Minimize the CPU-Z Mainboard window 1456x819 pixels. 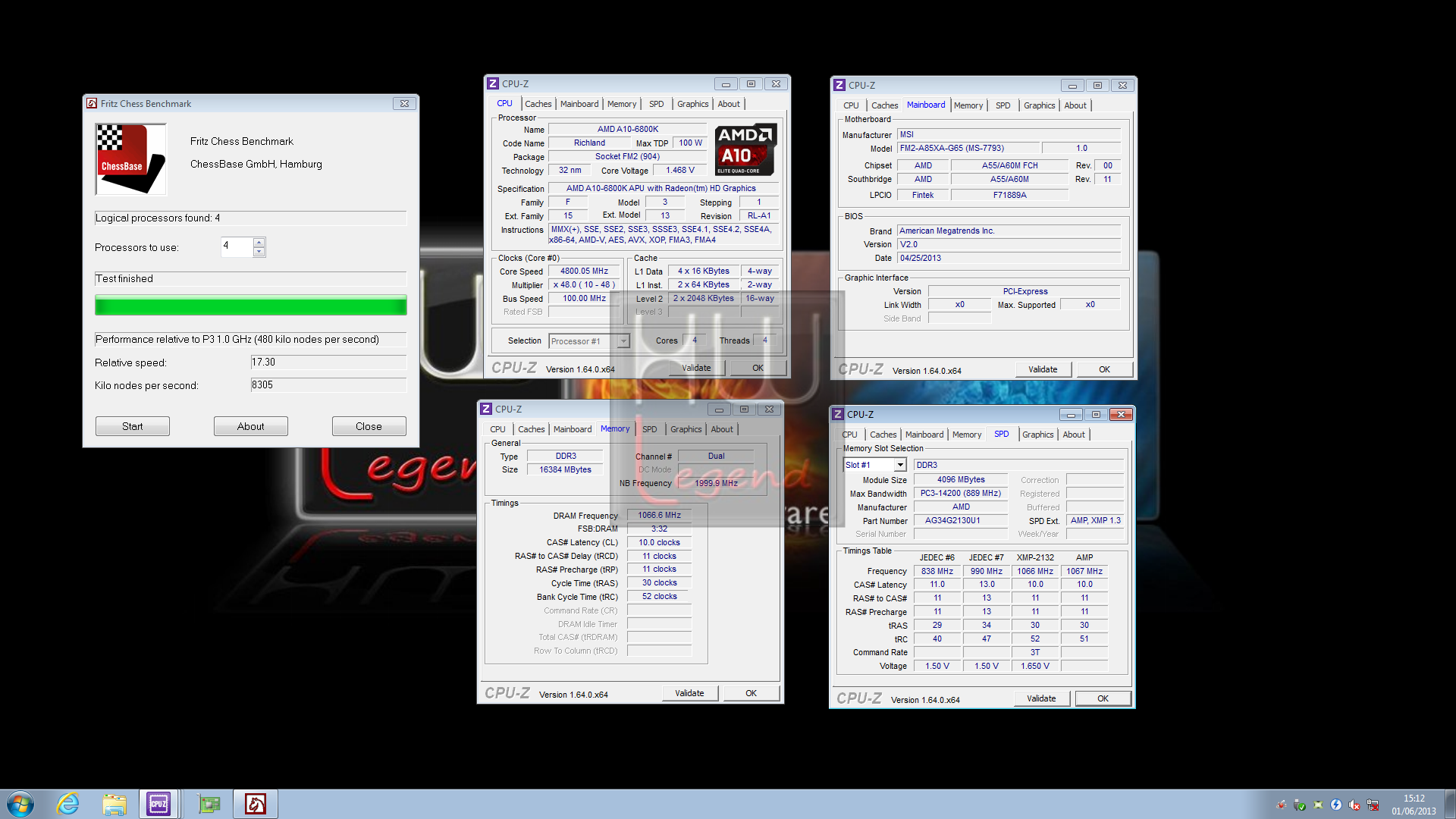point(1072,86)
